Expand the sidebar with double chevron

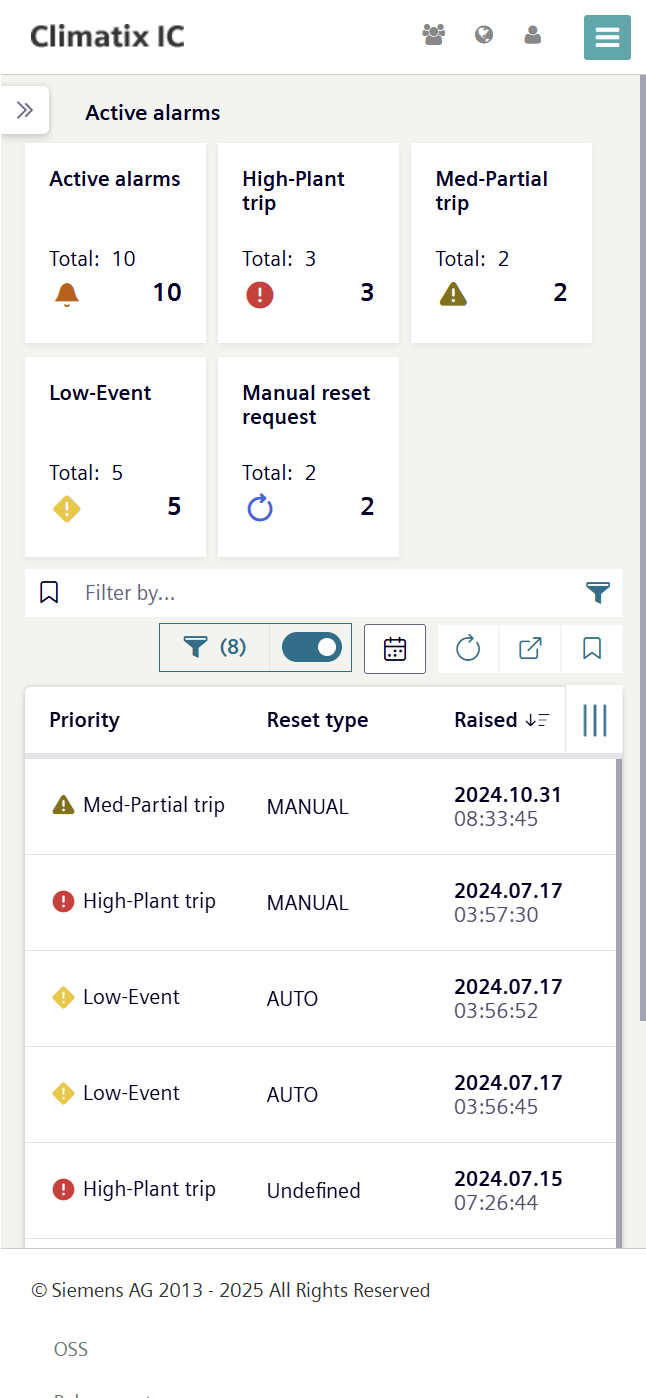point(25,110)
